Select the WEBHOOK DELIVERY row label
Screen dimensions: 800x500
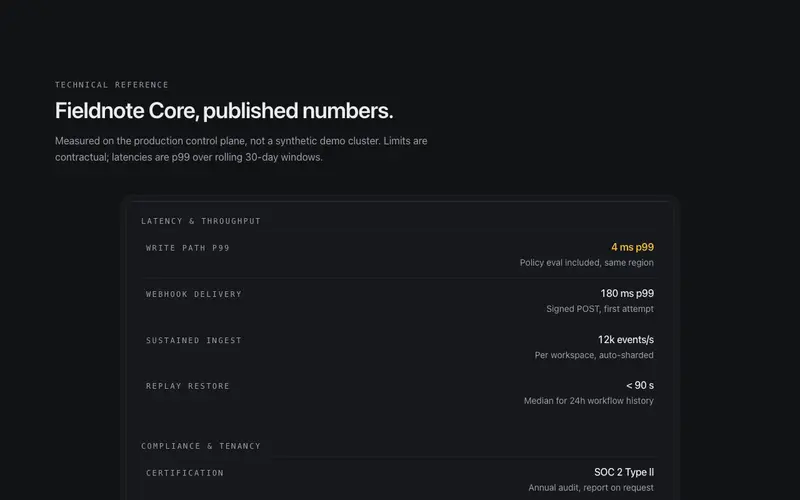(x=194, y=294)
